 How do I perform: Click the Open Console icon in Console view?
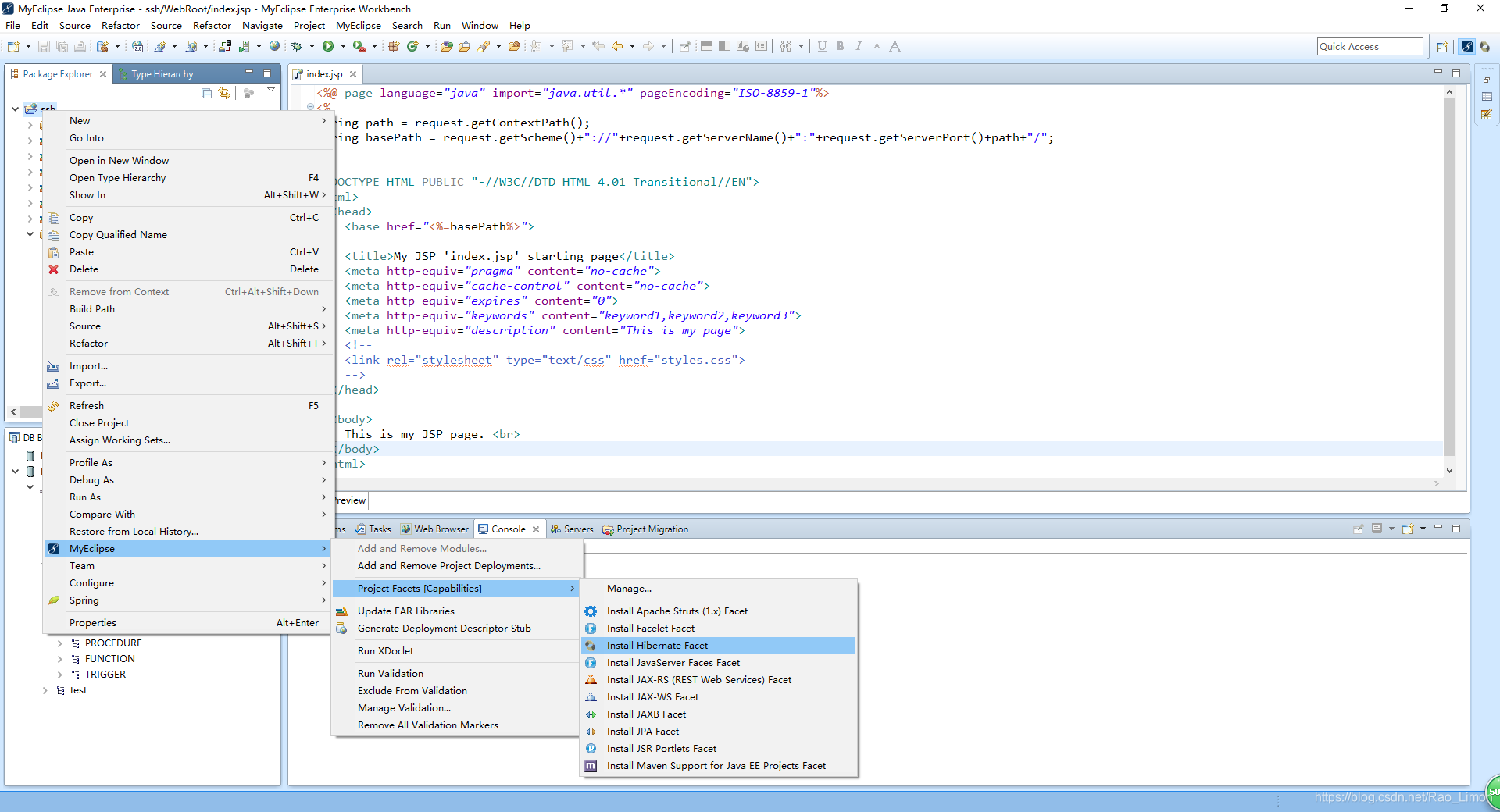pyautogui.click(x=1408, y=529)
